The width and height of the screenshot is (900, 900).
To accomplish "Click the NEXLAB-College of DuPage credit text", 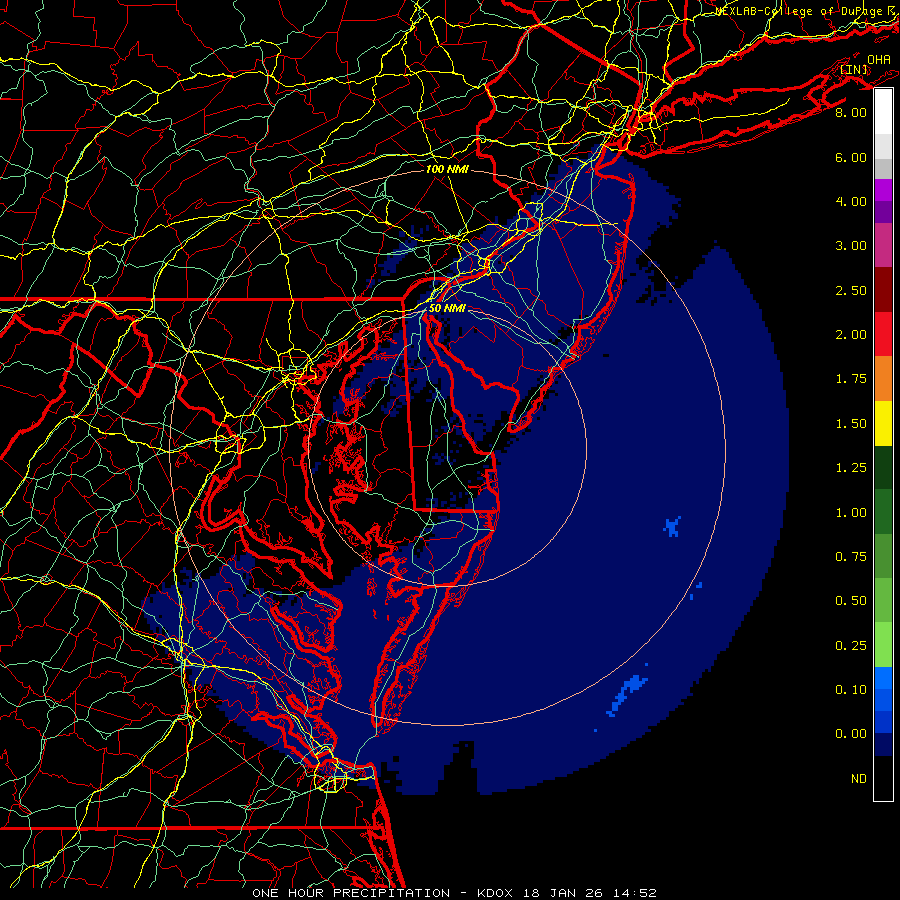I will pyautogui.click(x=799, y=11).
